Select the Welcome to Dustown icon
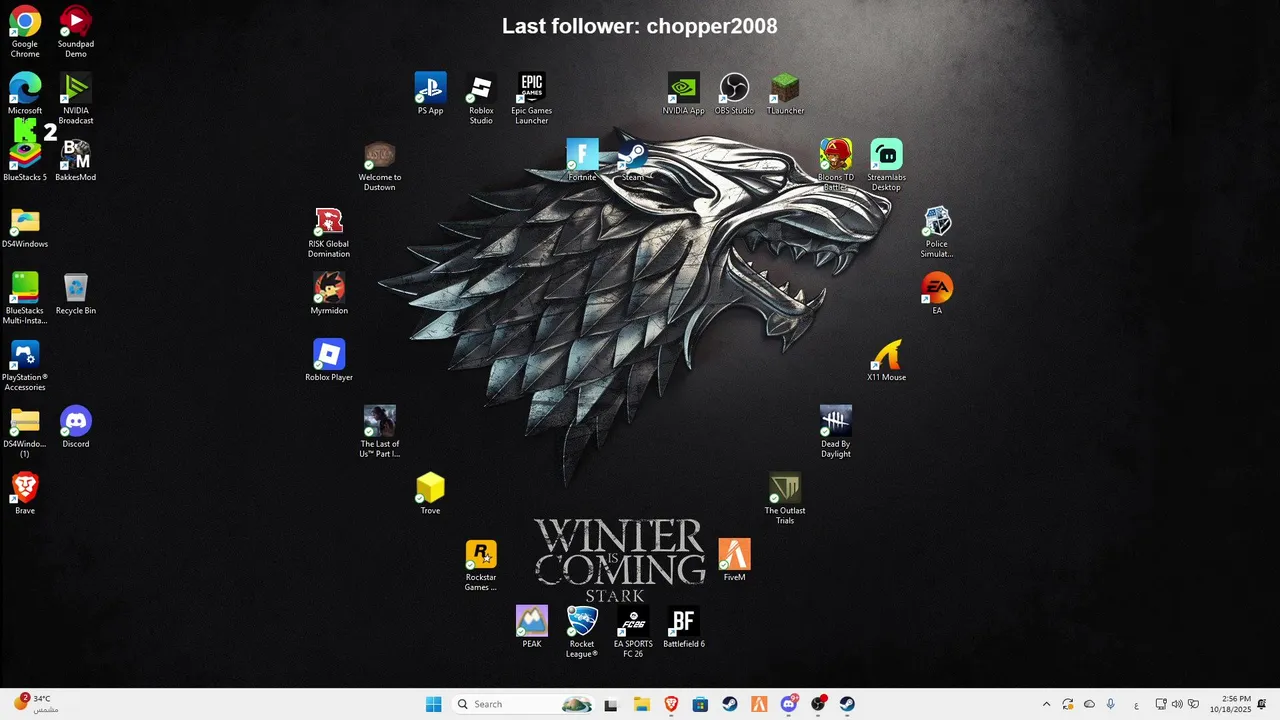 pyautogui.click(x=380, y=165)
